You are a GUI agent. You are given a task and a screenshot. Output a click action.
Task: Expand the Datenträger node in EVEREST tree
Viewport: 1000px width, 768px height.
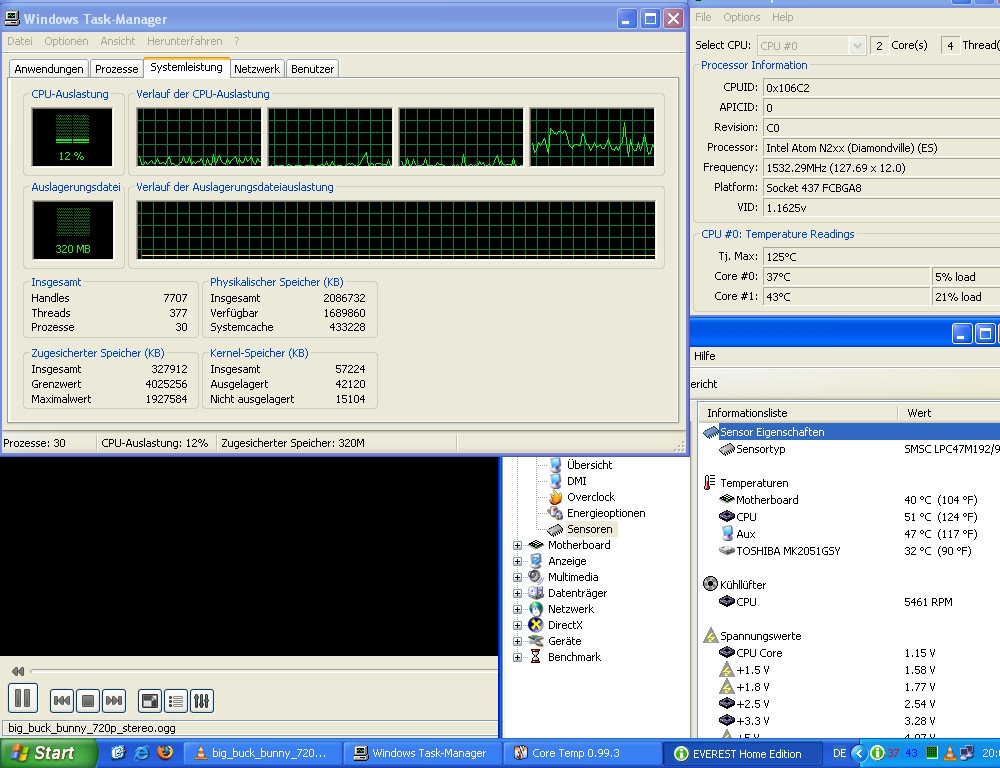[518, 593]
